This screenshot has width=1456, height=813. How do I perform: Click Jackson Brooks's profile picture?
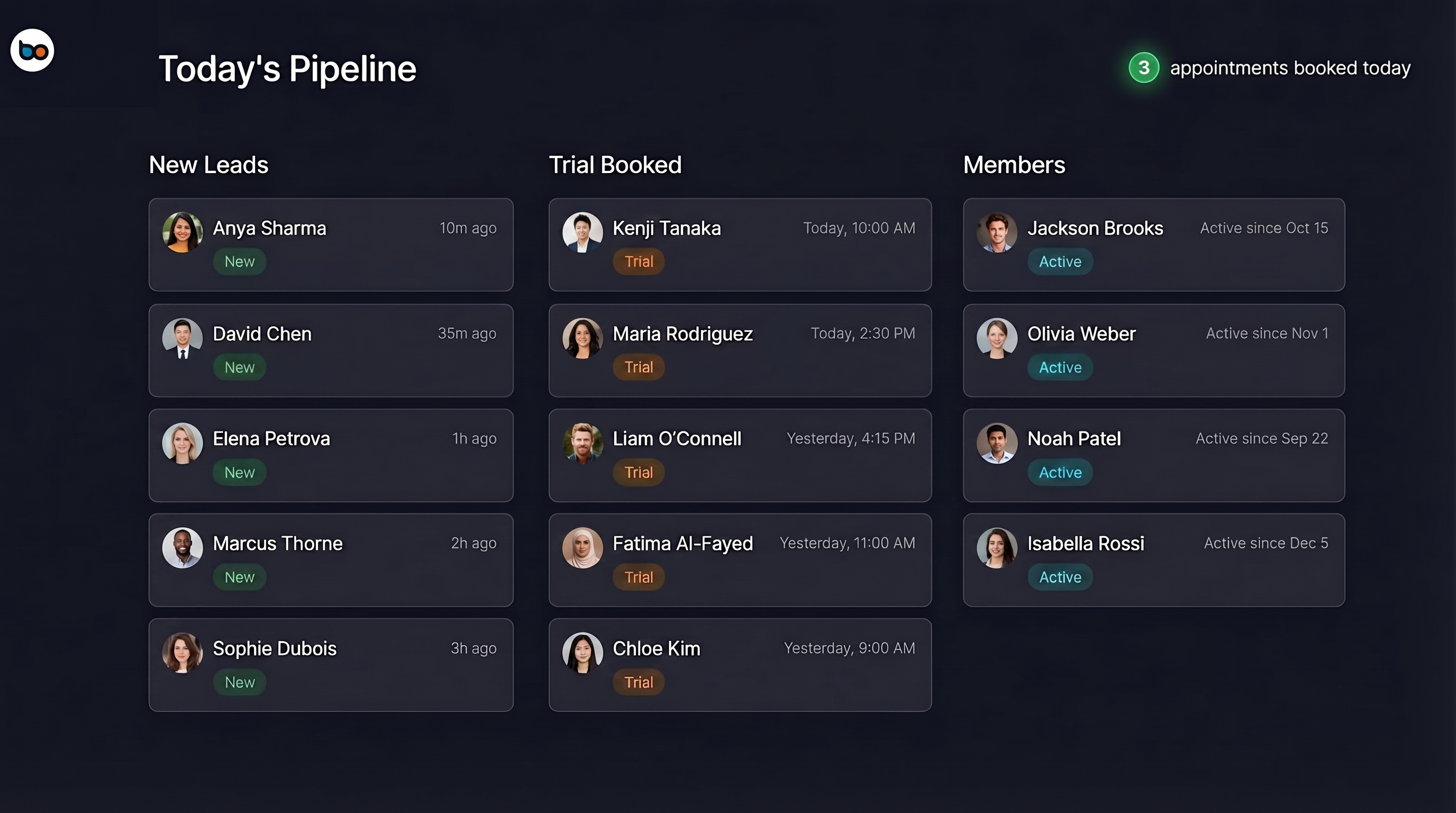click(x=996, y=232)
